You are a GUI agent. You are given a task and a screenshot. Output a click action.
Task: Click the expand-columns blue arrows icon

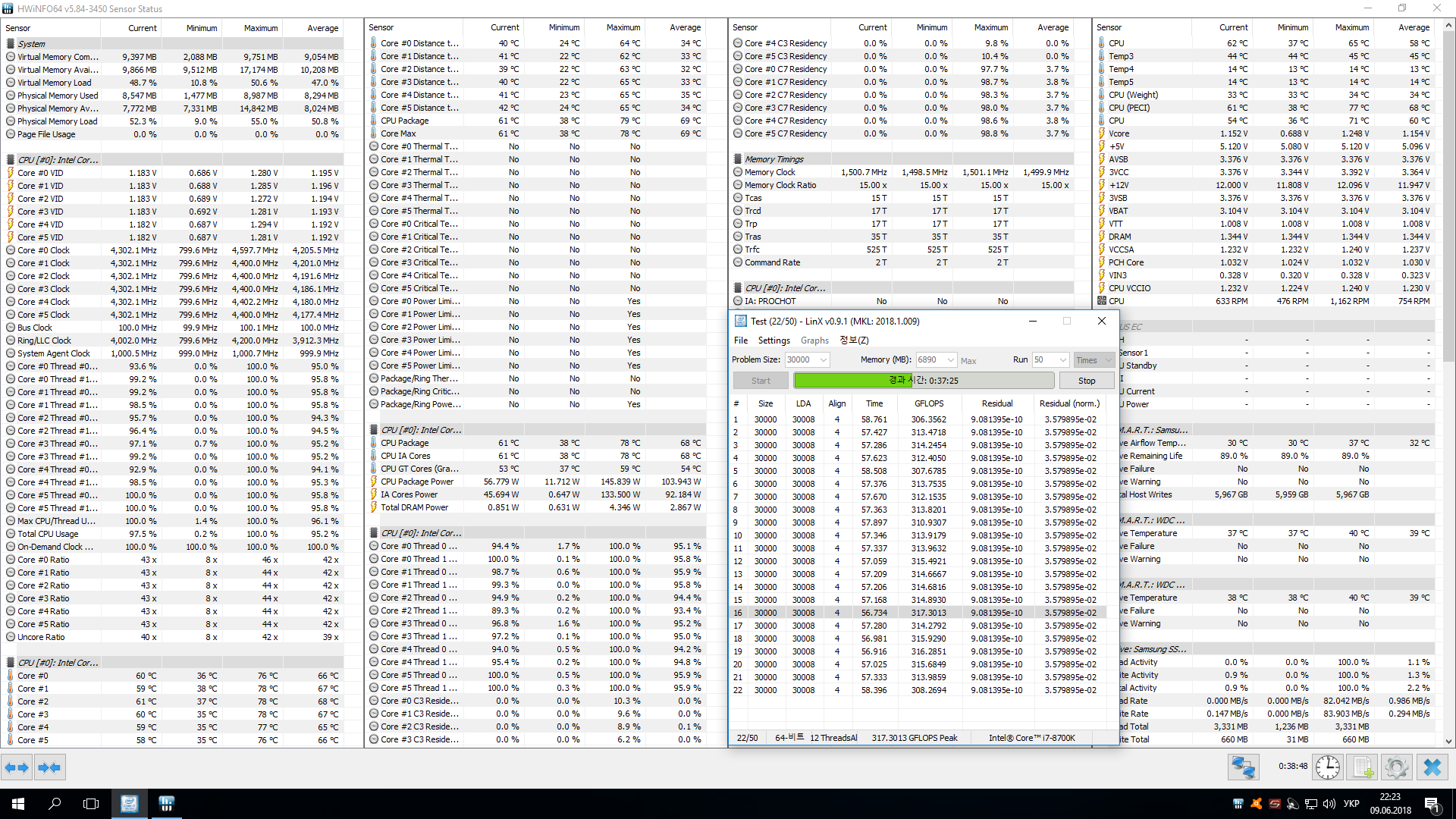(x=17, y=767)
